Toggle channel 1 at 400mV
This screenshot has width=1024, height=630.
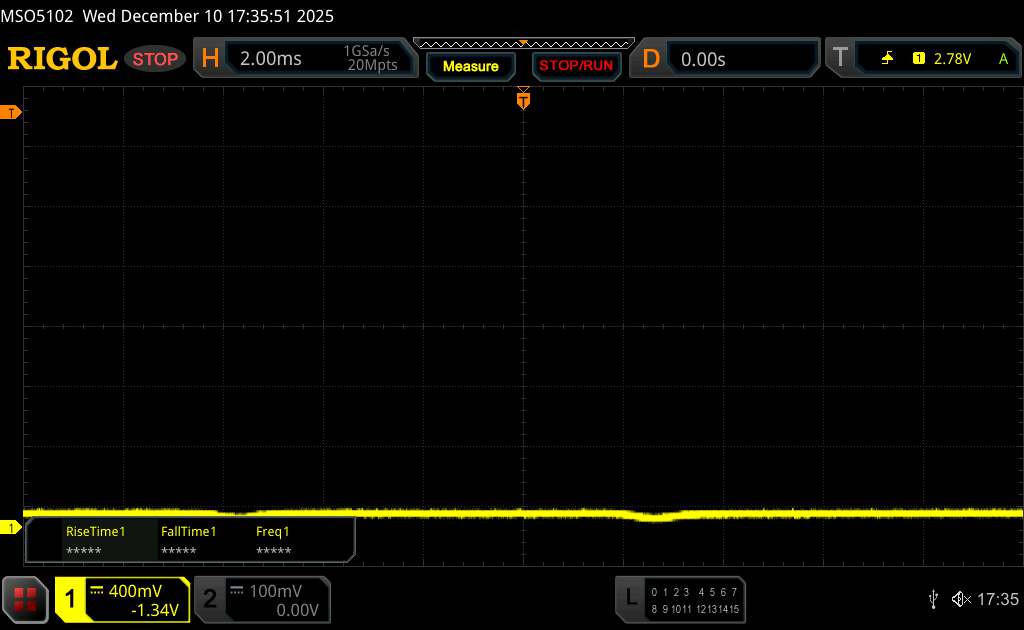(122, 599)
